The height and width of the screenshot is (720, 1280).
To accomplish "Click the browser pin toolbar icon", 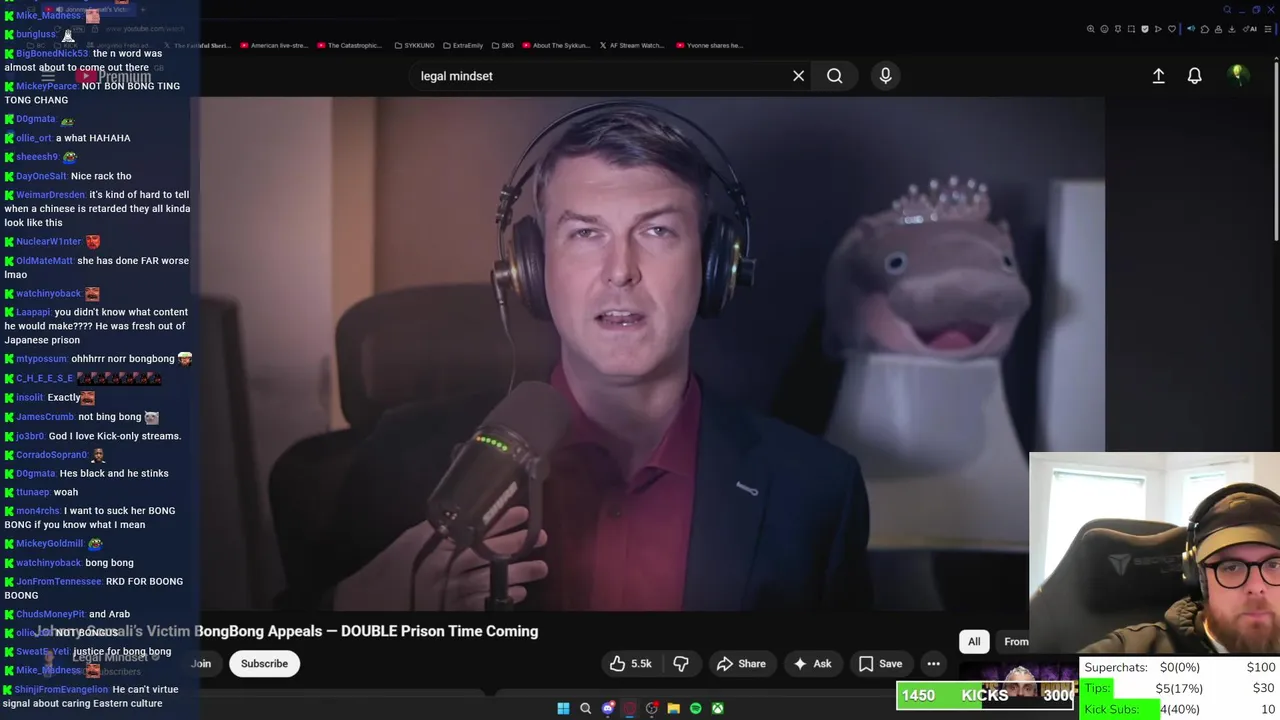I will 1118,29.
